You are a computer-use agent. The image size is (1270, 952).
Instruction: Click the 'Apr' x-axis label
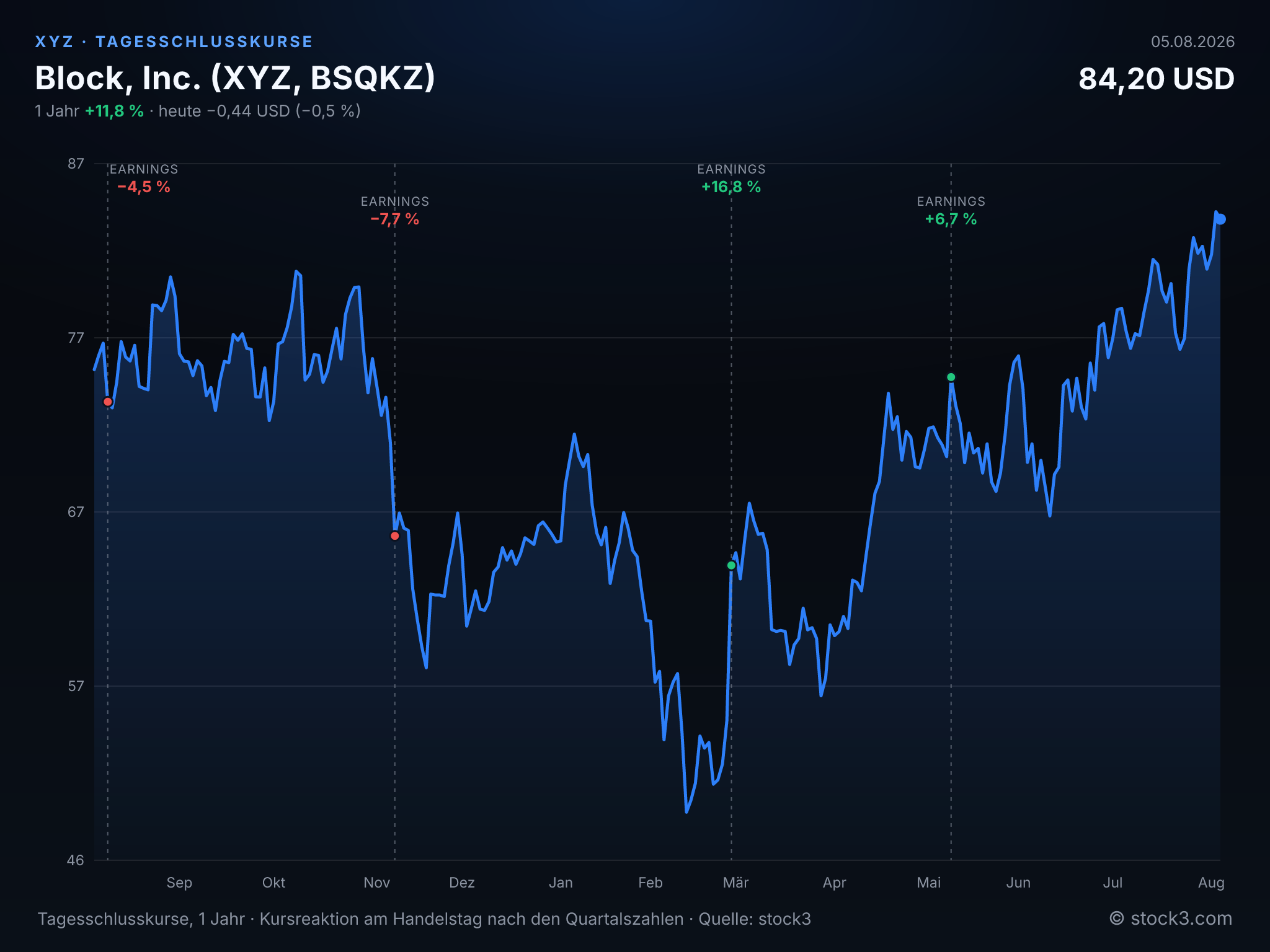click(x=834, y=883)
